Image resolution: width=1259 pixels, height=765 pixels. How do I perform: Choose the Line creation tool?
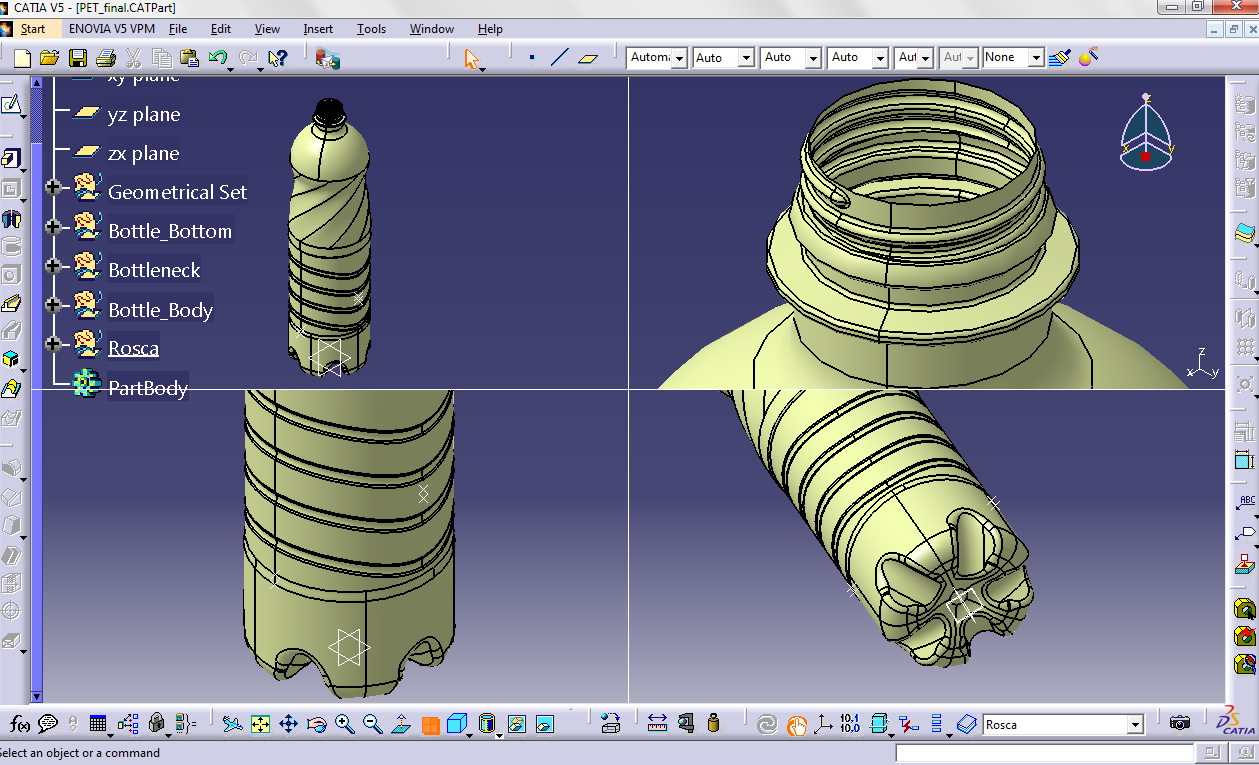[560, 58]
